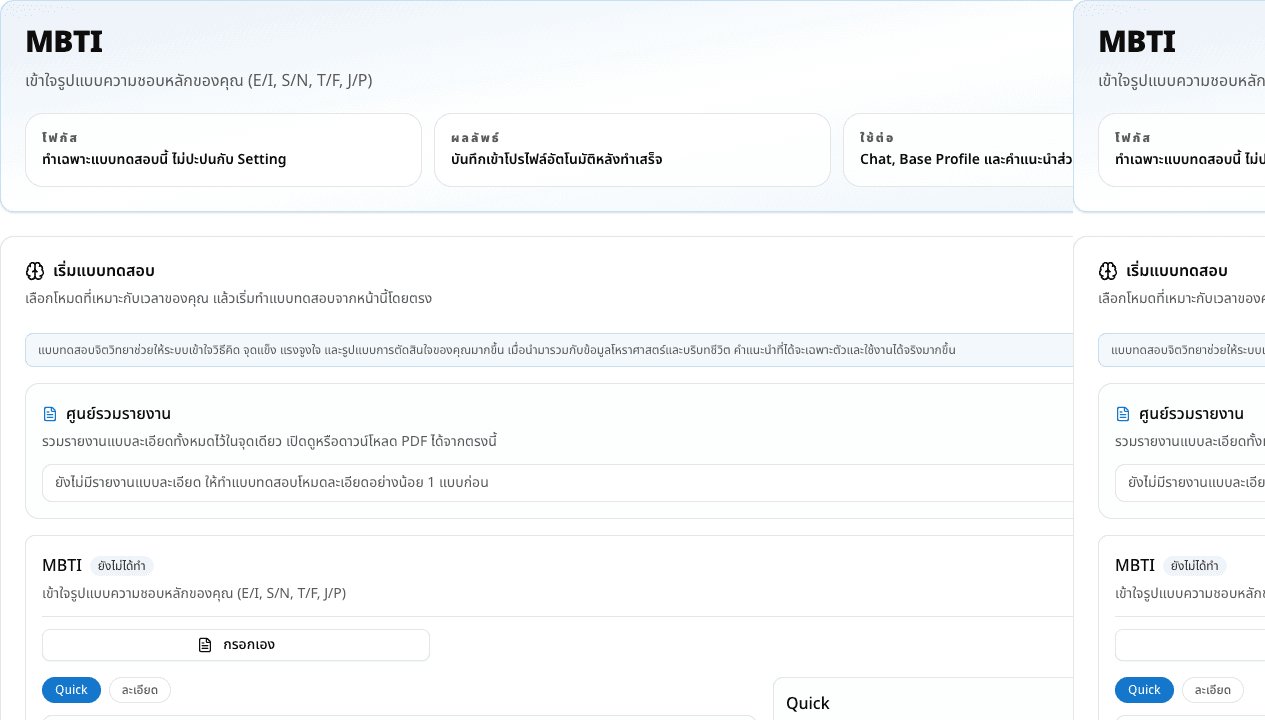Click the large MBTI title in the right-side page

tap(1137, 42)
